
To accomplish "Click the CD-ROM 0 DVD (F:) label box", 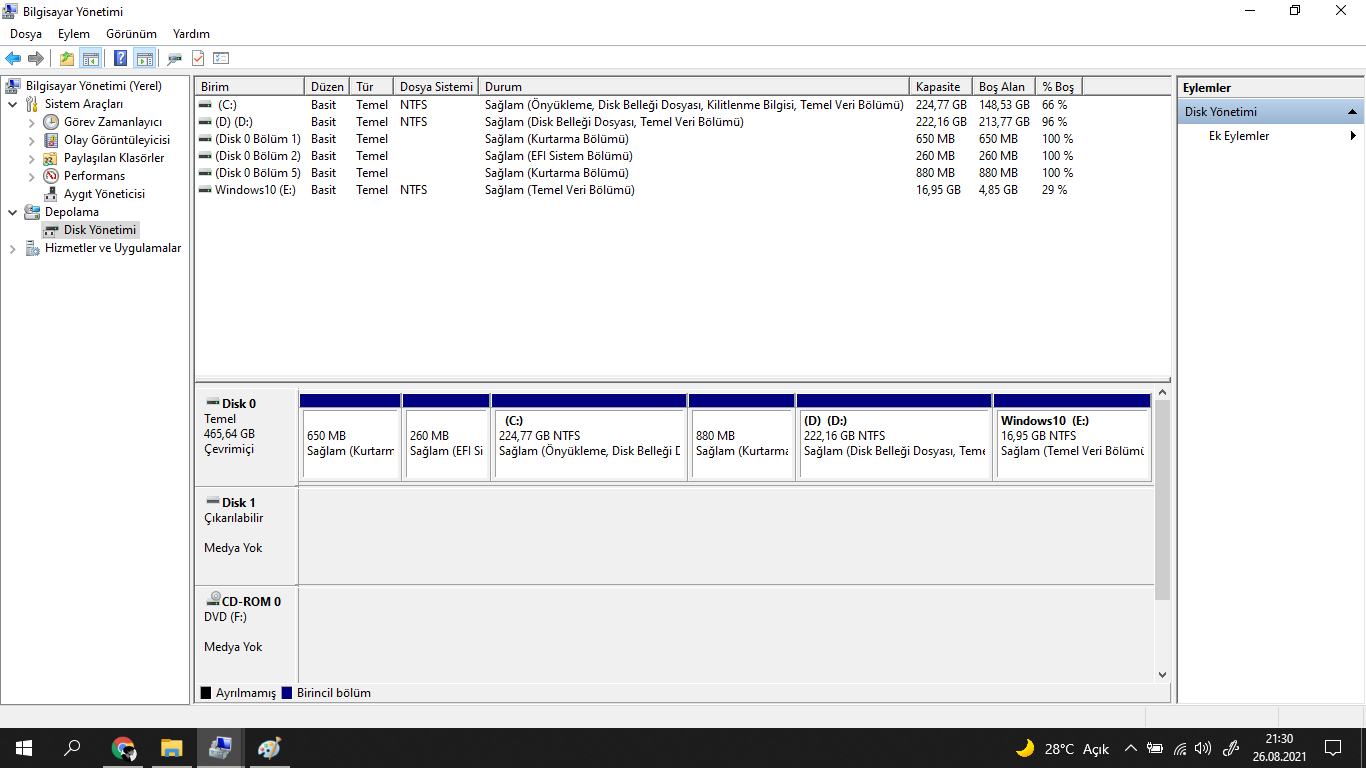I will (x=246, y=635).
